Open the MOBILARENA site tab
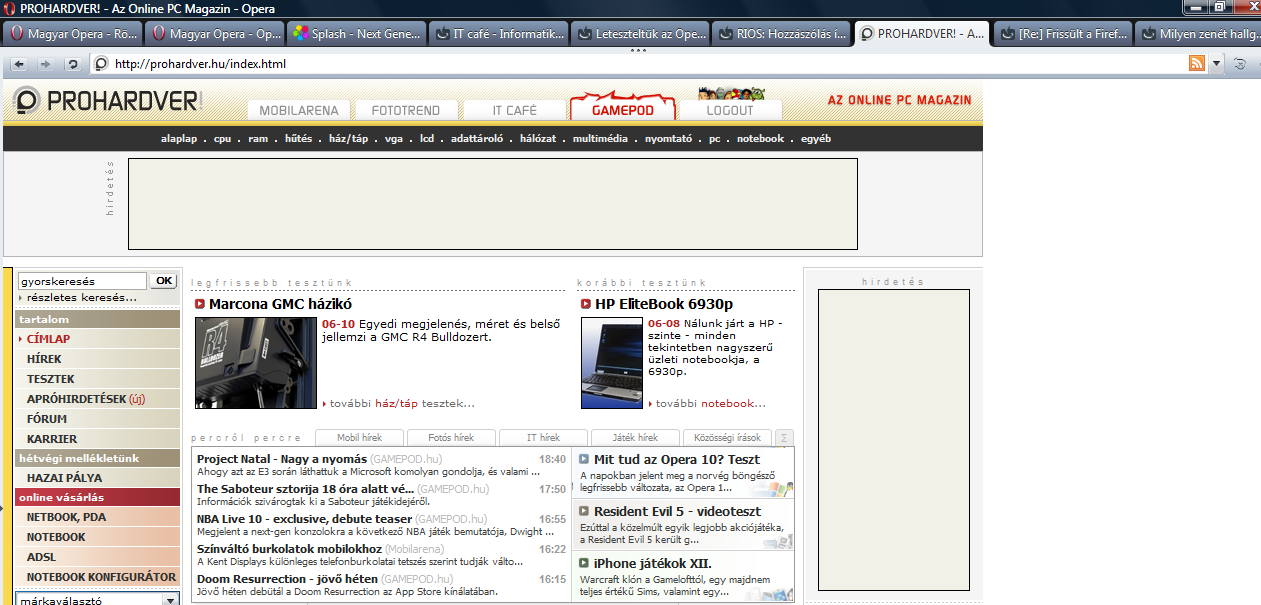 coord(299,110)
